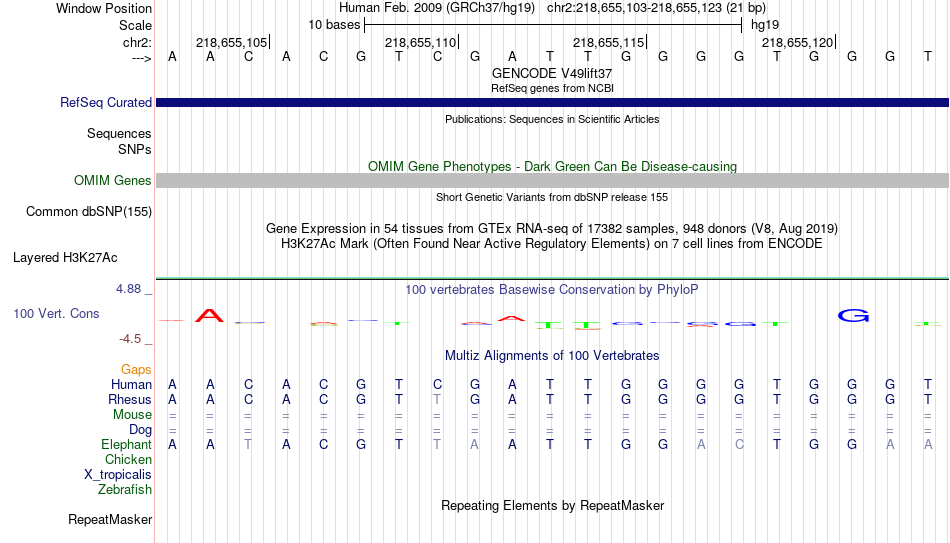Click '100 vertebrates Basewise Conservation by PhyloP' title
This screenshot has width=950, height=543.
click(x=552, y=290)
